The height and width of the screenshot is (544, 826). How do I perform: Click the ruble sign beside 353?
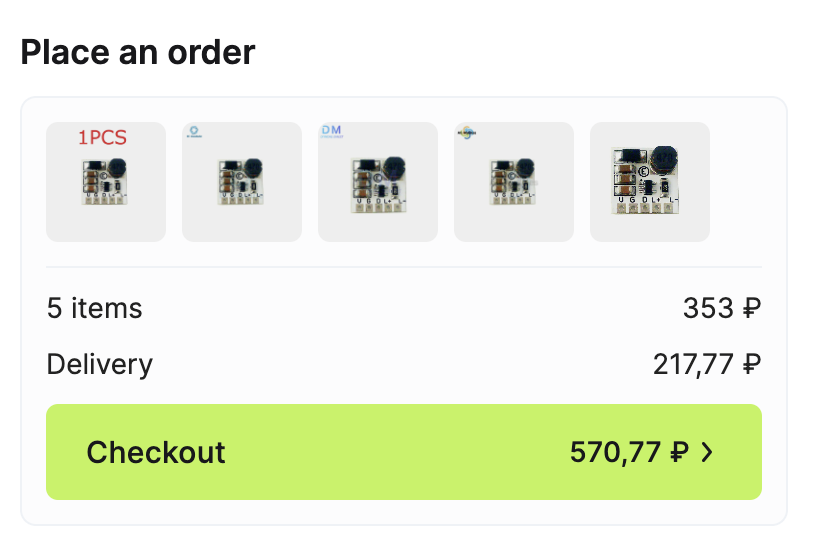[x=752, y=308]
